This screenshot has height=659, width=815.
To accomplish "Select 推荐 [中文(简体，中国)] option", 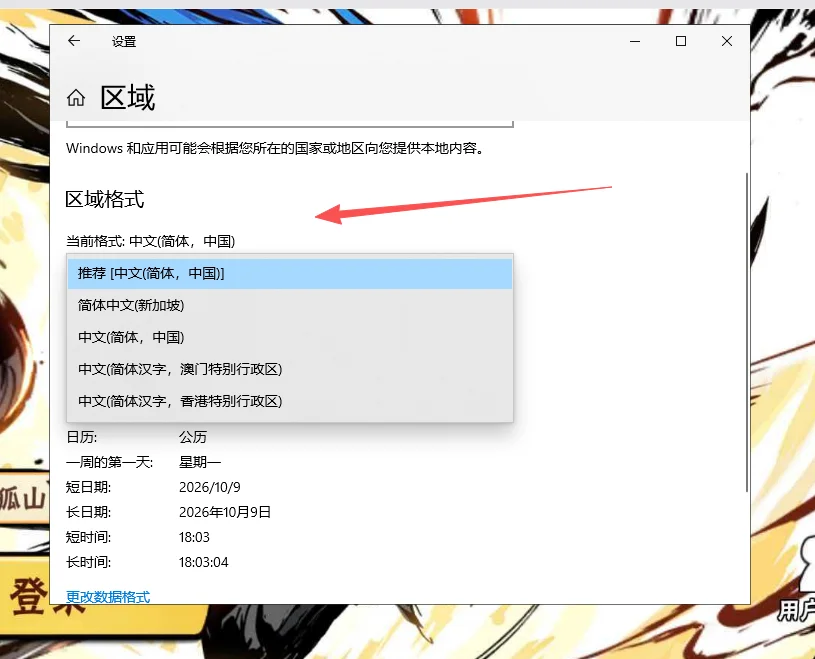I will coord(290,273).
